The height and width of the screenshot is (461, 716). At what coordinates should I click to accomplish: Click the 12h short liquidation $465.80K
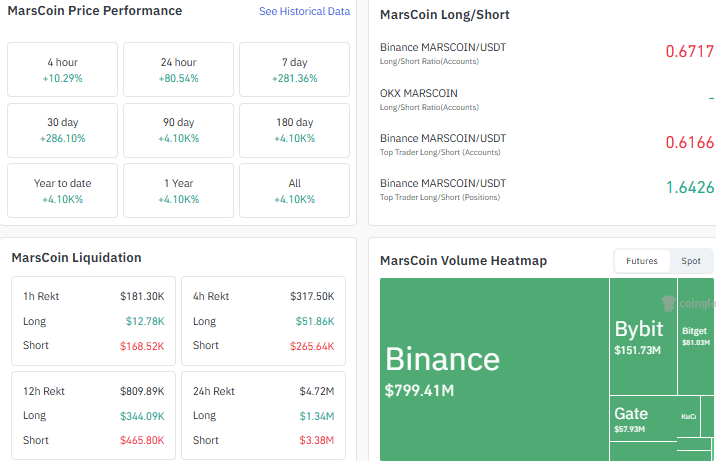click(142, 440)
